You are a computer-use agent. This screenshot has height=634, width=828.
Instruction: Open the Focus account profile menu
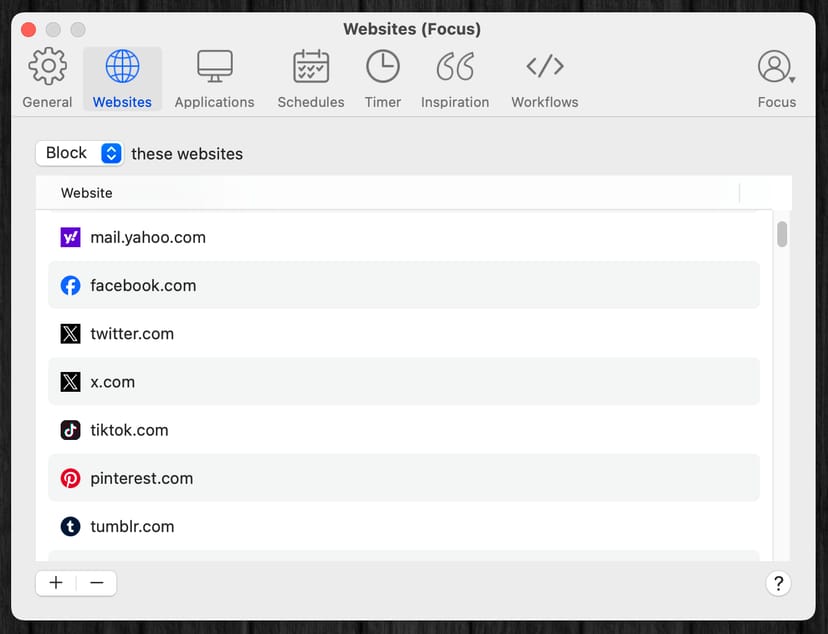(x=776, y=68)
